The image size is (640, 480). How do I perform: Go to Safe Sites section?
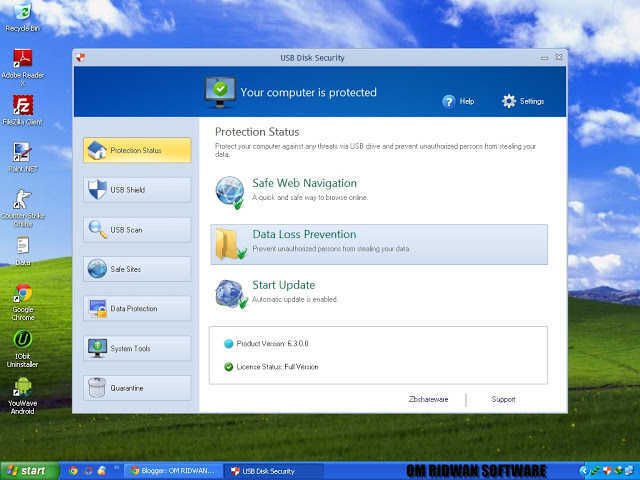click(137, 269)
